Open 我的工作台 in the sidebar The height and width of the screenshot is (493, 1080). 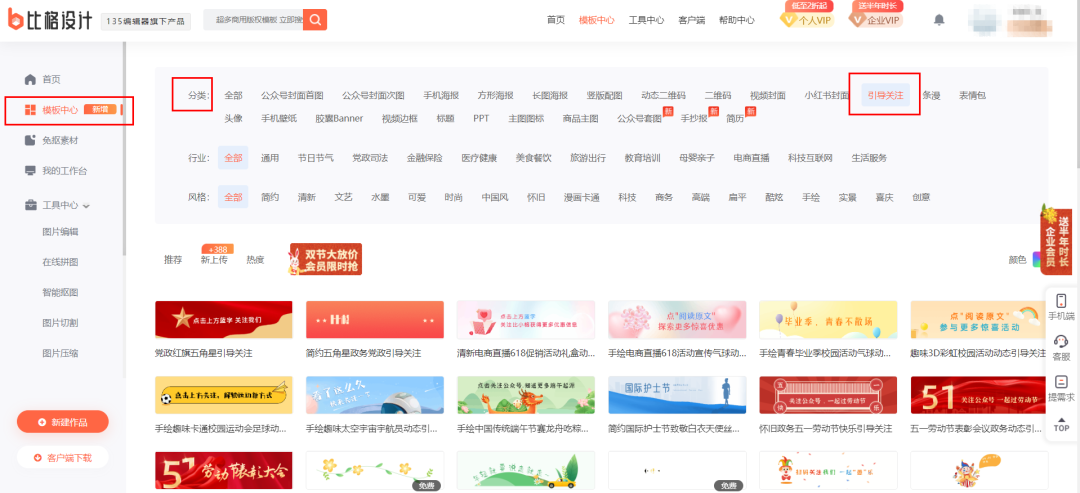click(65, 171)
